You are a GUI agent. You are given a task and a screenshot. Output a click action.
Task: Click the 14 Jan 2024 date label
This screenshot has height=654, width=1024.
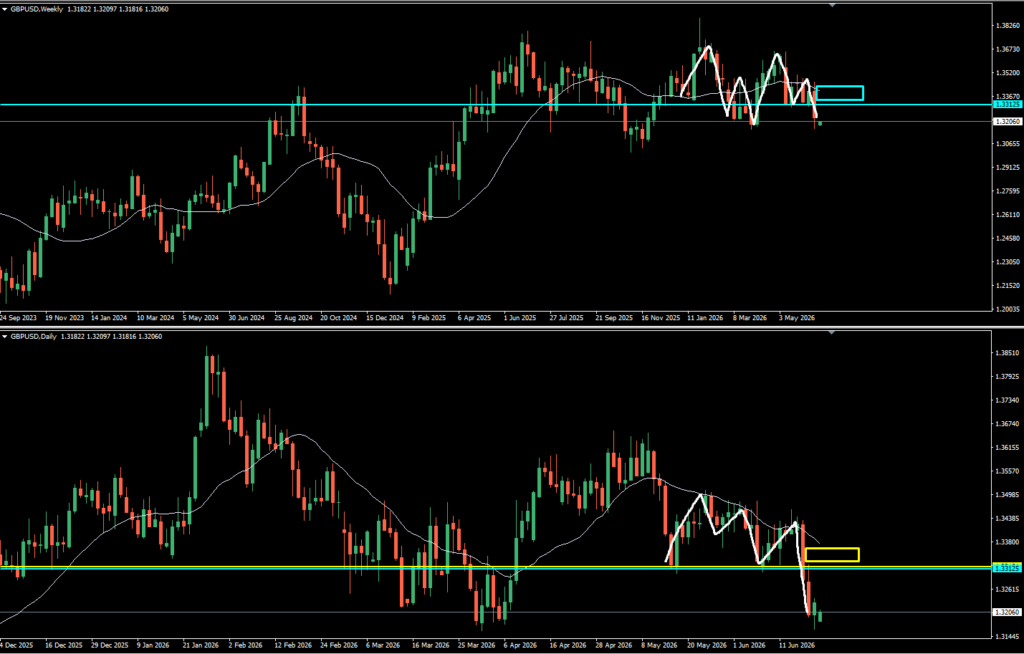tap(110, 318)
